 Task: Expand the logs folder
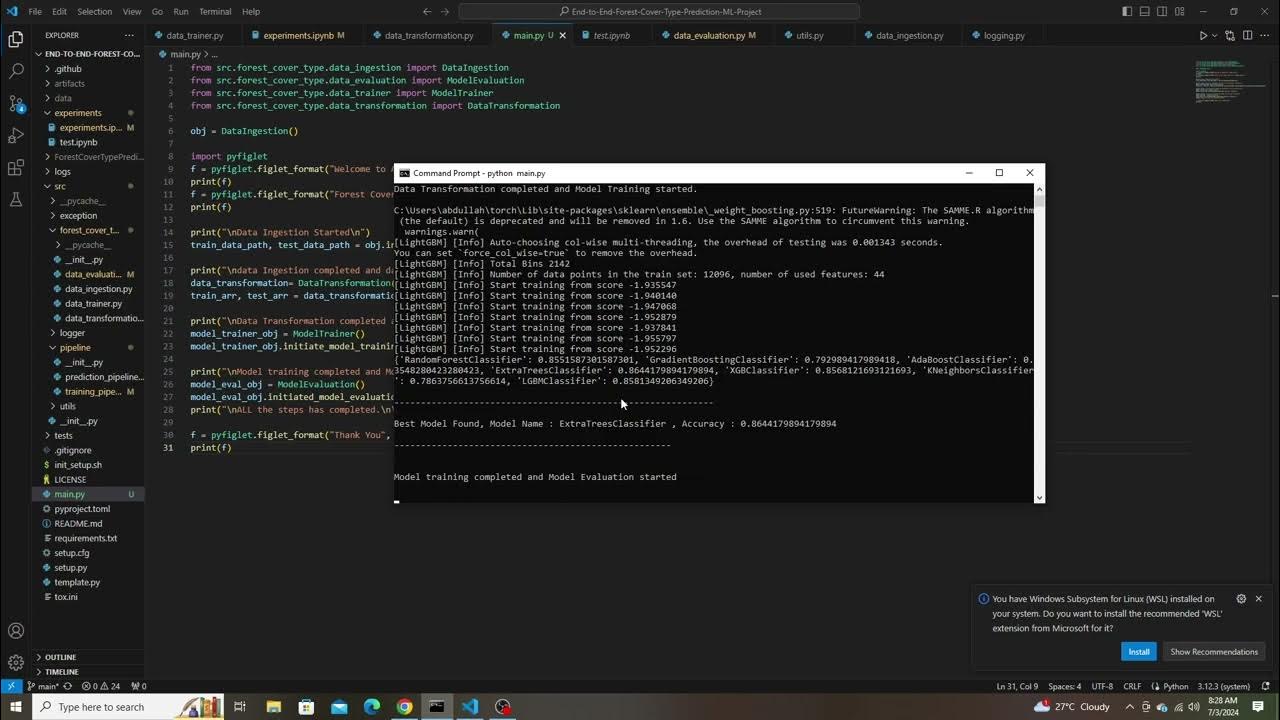(62, 171)
